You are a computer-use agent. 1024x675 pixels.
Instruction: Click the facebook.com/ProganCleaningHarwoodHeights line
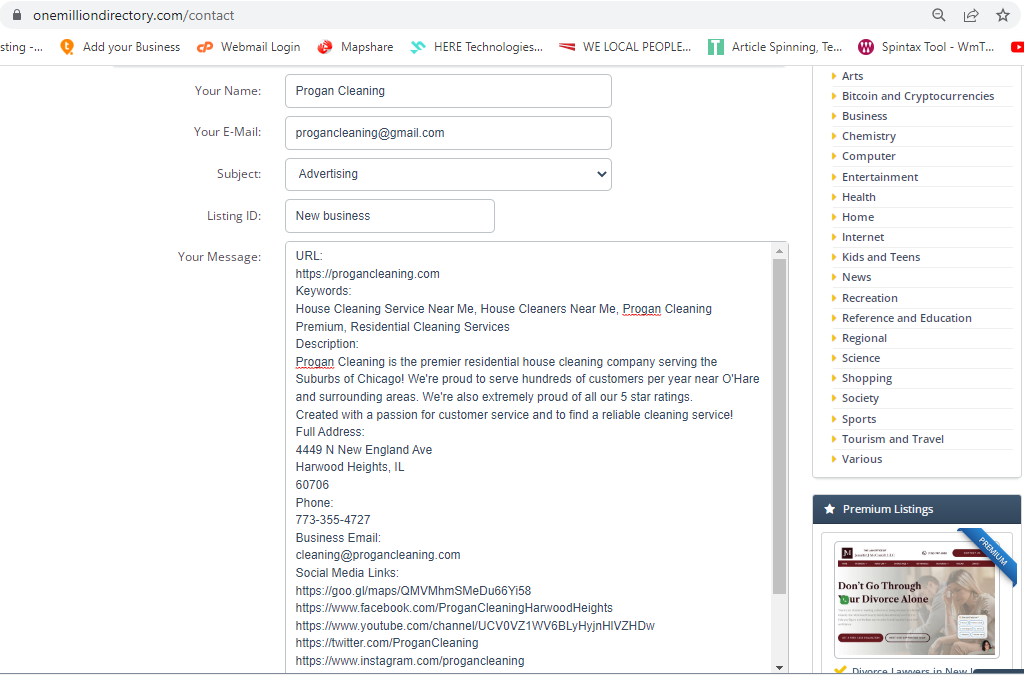tap(454, 608)
